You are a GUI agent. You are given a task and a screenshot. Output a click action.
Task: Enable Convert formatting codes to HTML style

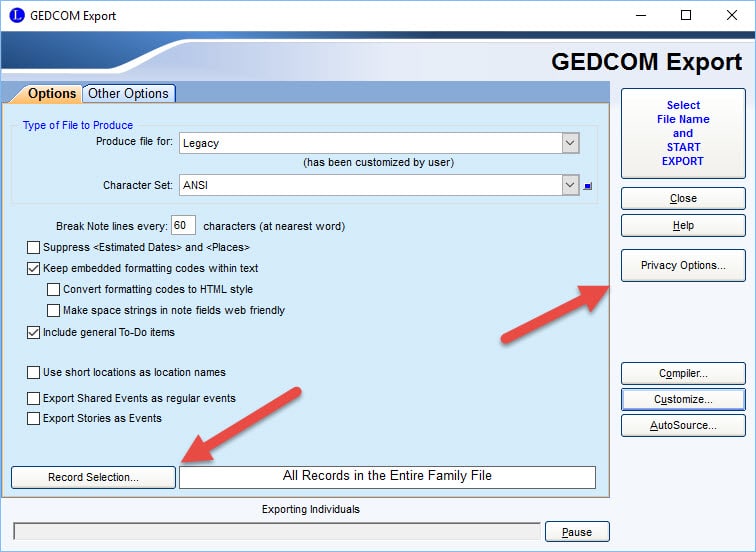pos(54,289)
